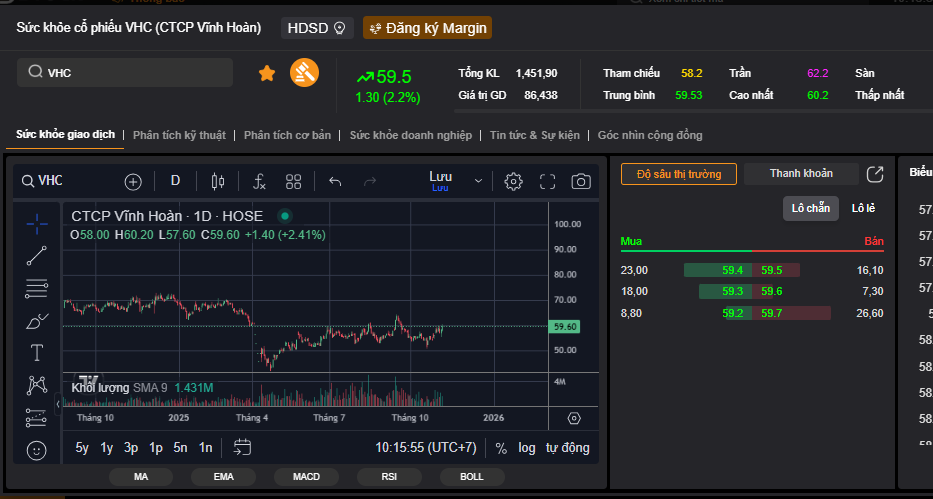Click the VHC stock search field
The image size is (933, 499).
125,72
